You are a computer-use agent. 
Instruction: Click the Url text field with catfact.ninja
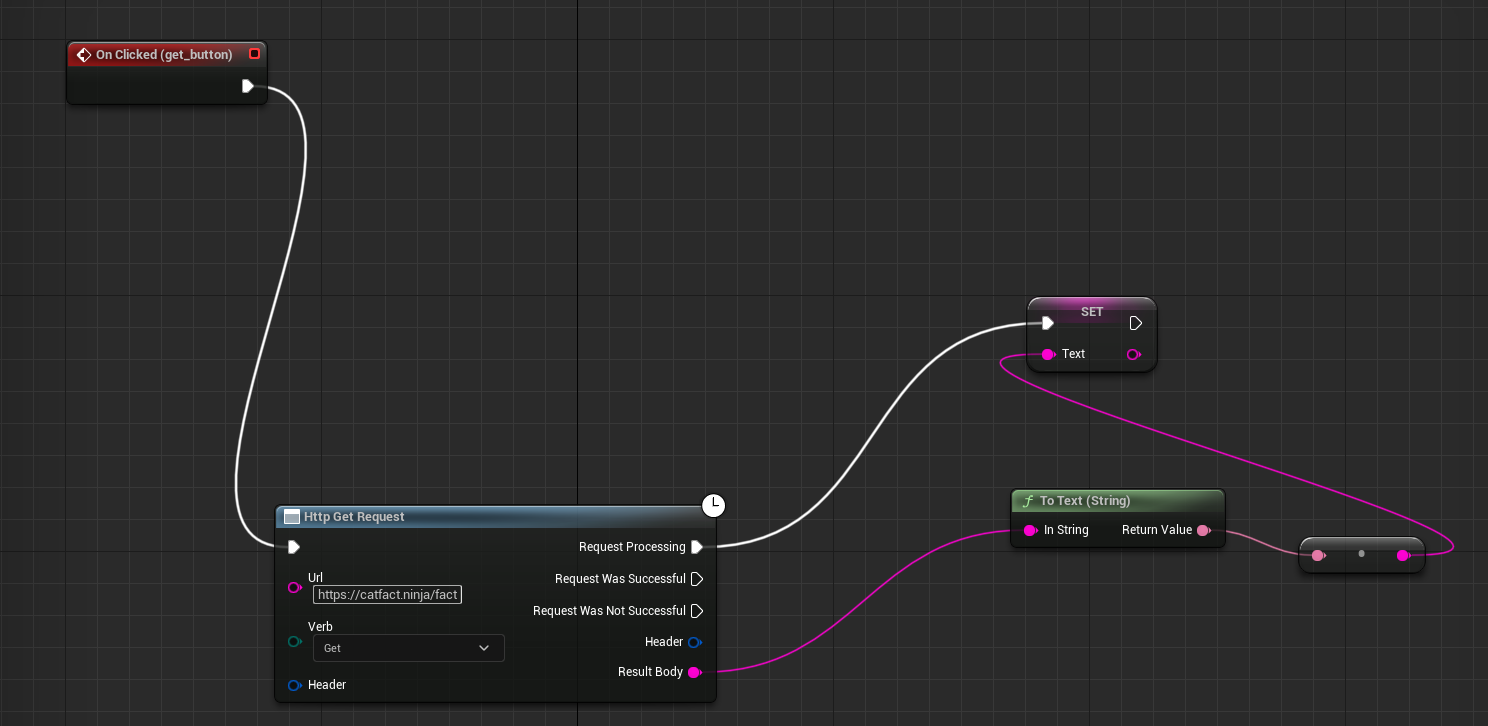point(387,595)
